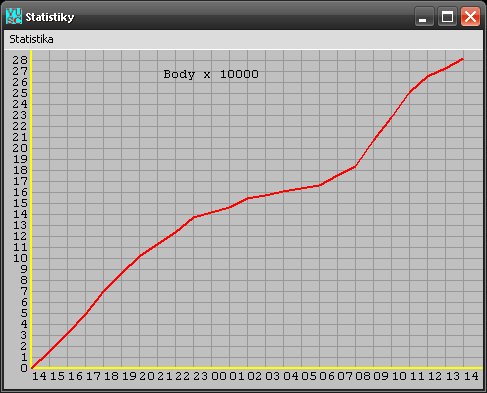
Task: Click the X-axis hour label 12
Action: coord(435,376)
